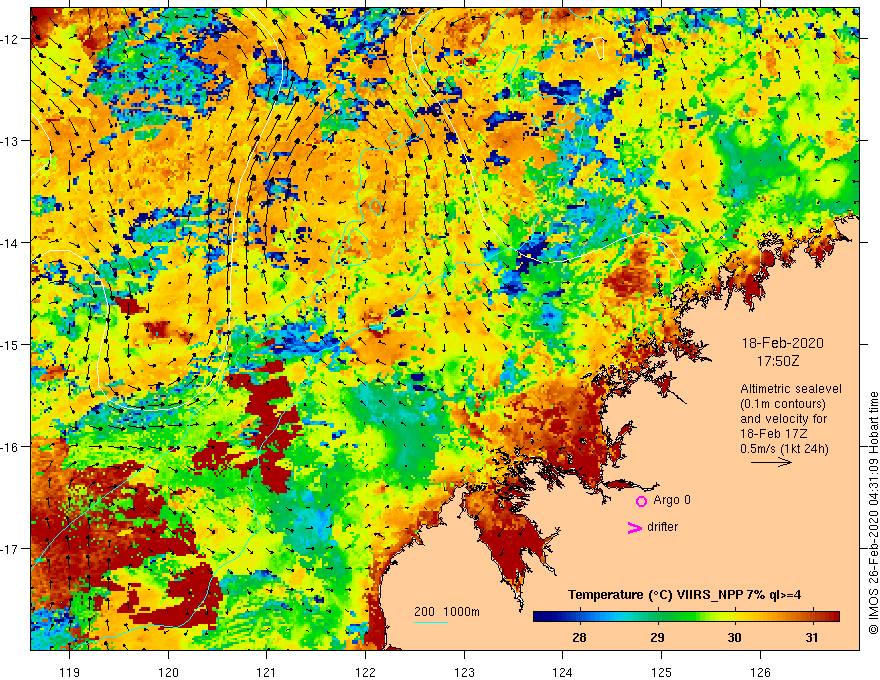
Task: Click the '0.5m/s (1kt 24h)' label
Action: tap(784, 448)
